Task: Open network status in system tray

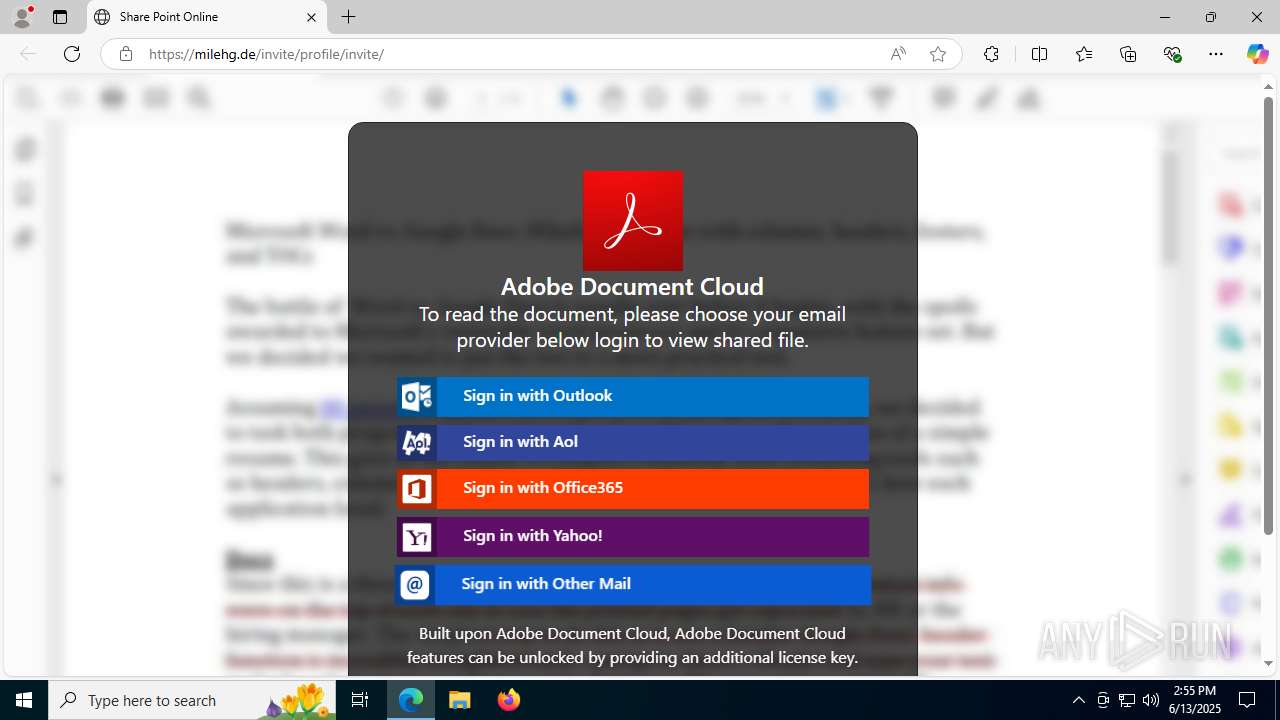Action: (x=1127, y=700)
